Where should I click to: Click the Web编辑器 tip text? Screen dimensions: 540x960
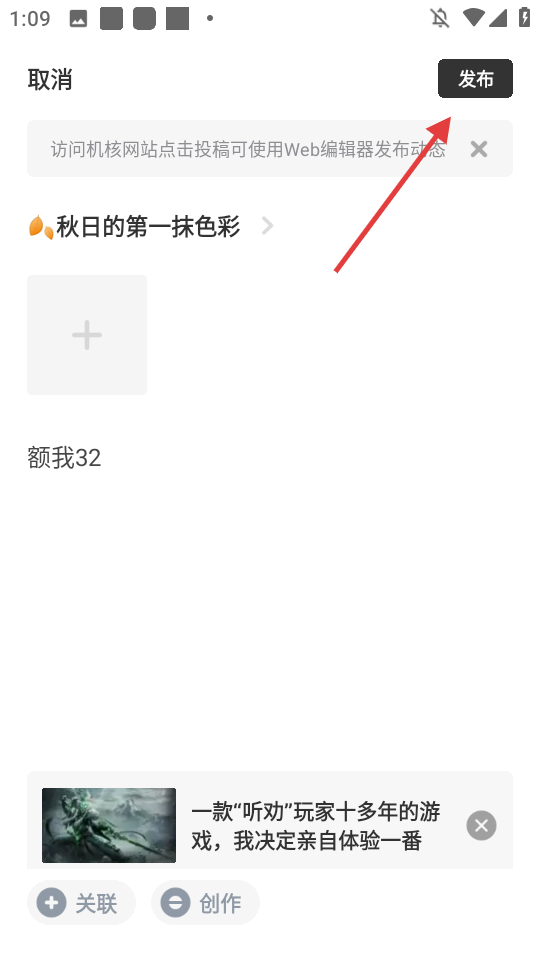[x=248, y=149]
